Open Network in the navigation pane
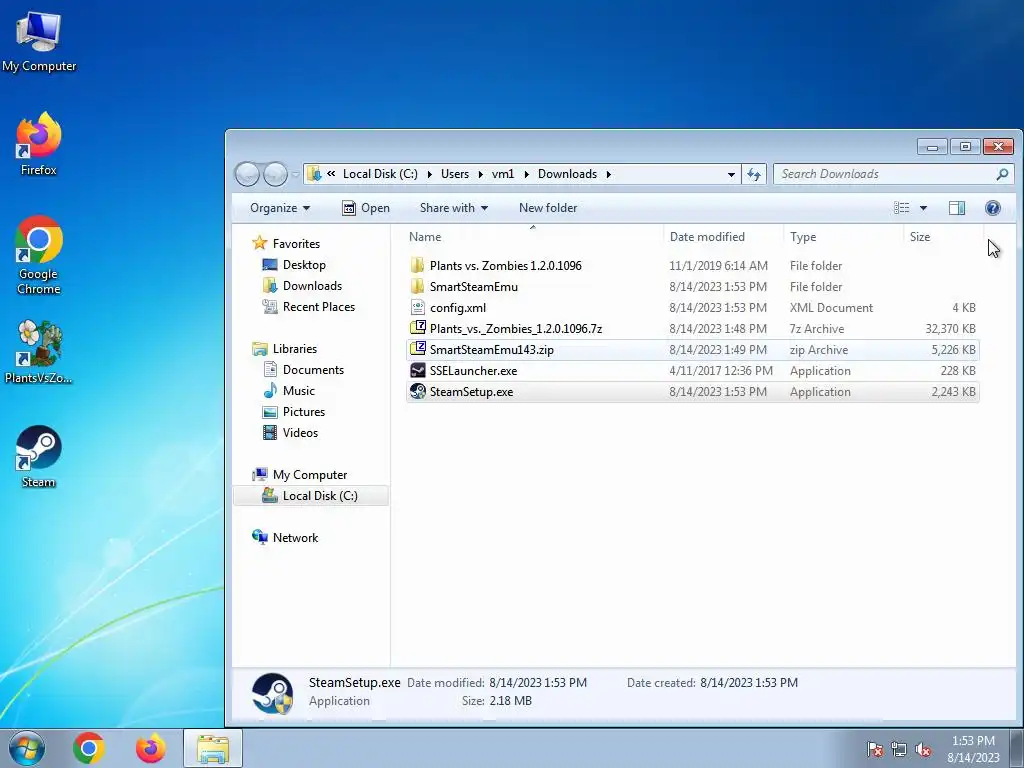 (x=295, y=537)
